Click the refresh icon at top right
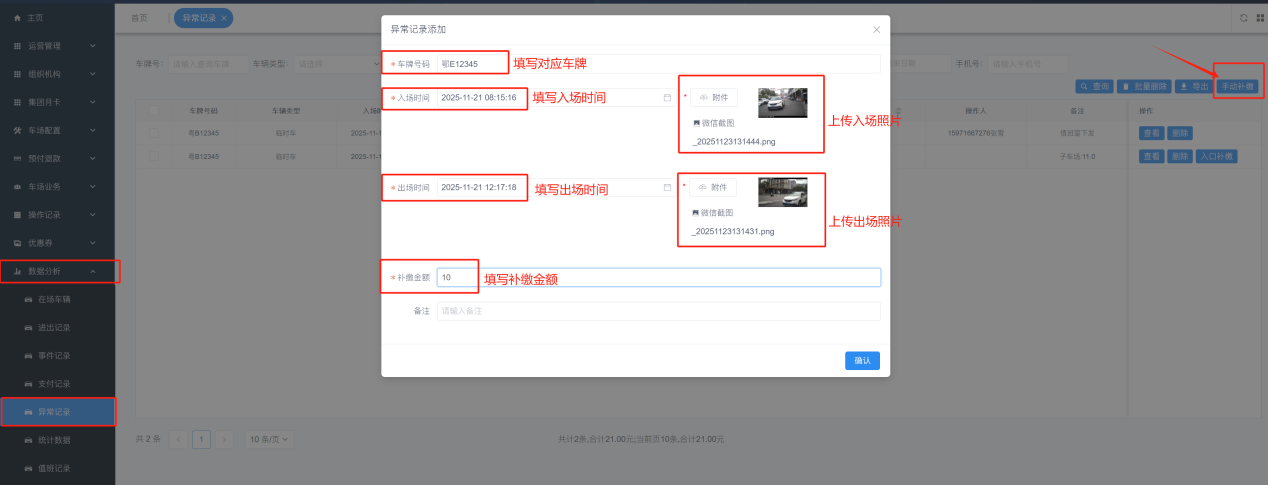The image size is (1268, 485). click(x=1244, y=17)
